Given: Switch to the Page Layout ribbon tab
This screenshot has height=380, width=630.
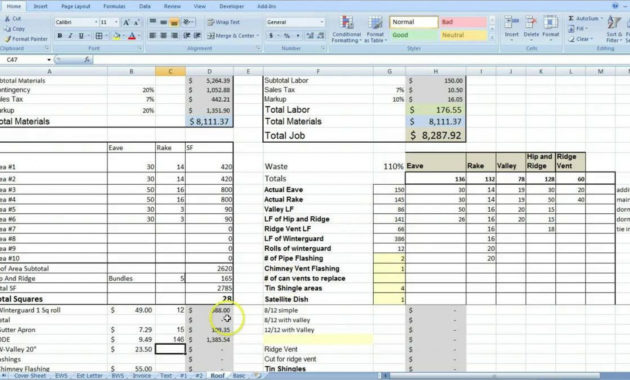Looking at the screenshot, I should click(76, 6).
